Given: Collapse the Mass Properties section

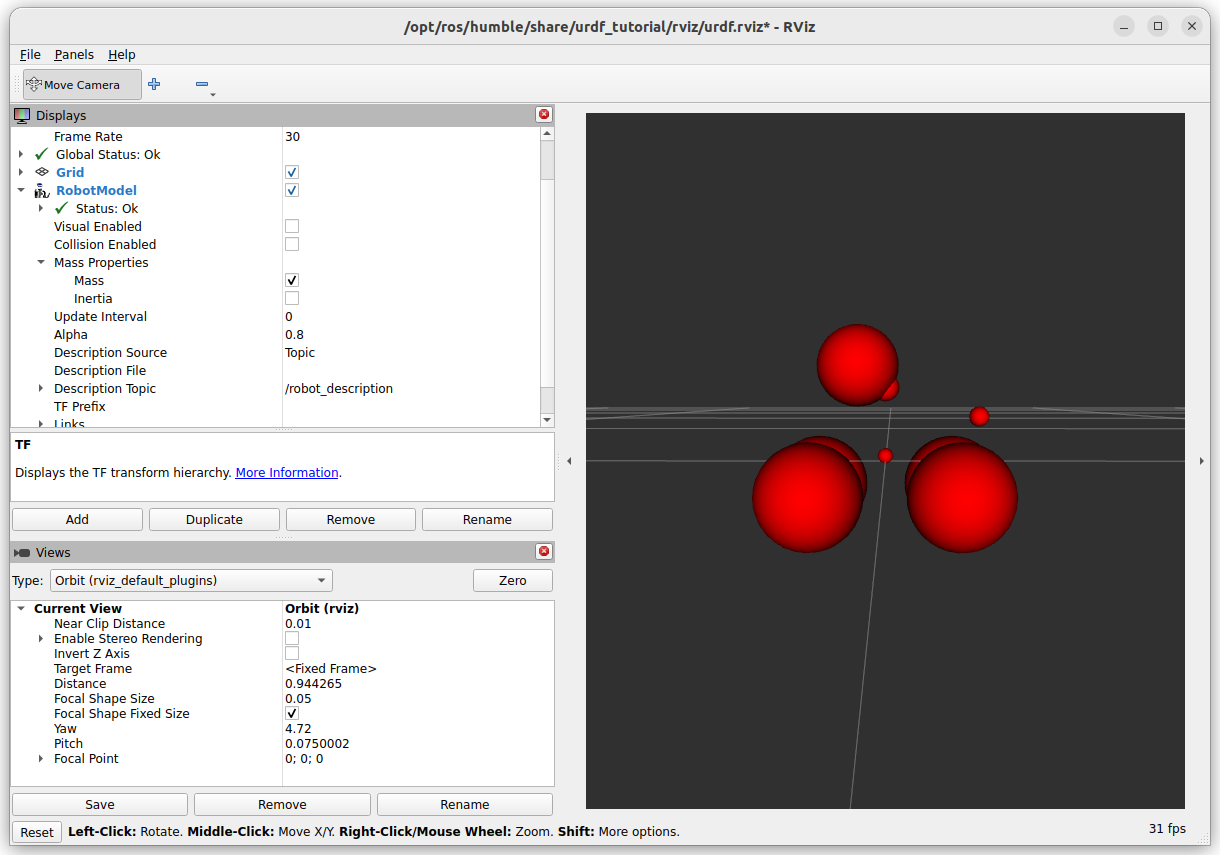Looking at the screenshot, I should point(41,263).
